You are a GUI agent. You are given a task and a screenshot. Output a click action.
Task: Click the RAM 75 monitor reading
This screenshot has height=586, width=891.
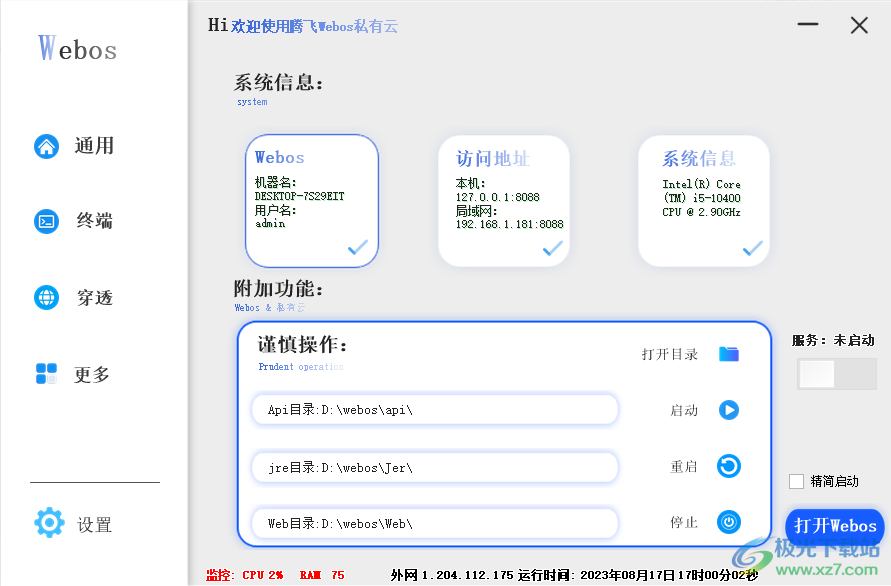pos(322,575)
